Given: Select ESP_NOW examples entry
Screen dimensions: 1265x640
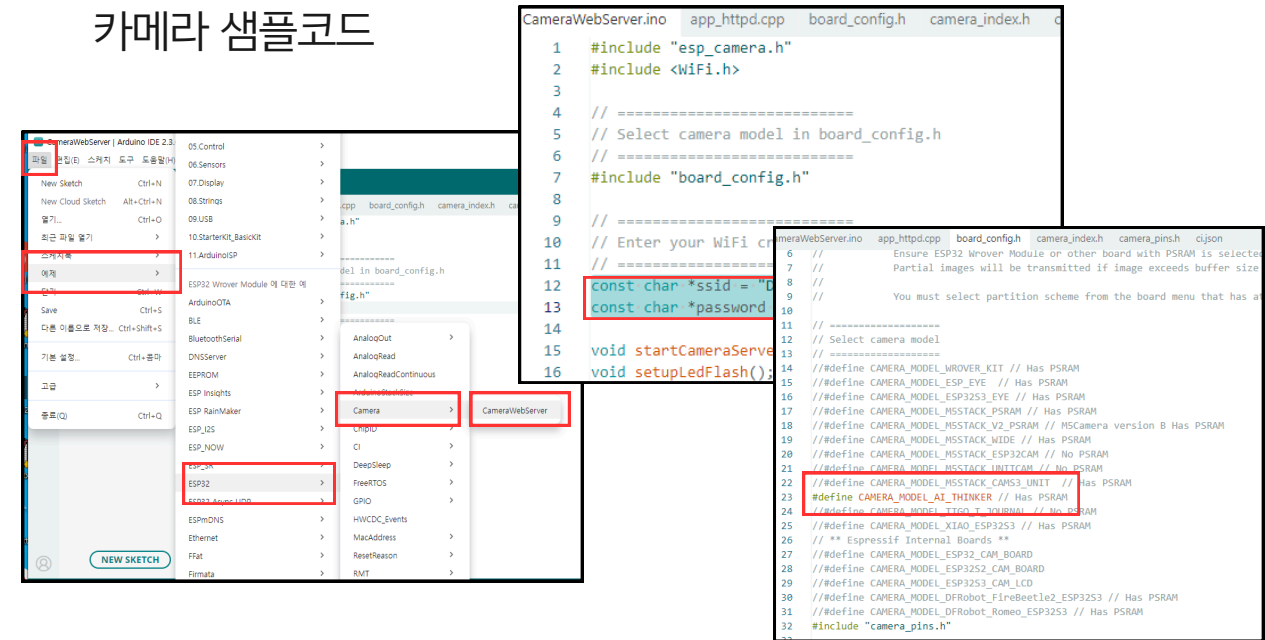Looking at the screenshot, I should click(257, 447).
